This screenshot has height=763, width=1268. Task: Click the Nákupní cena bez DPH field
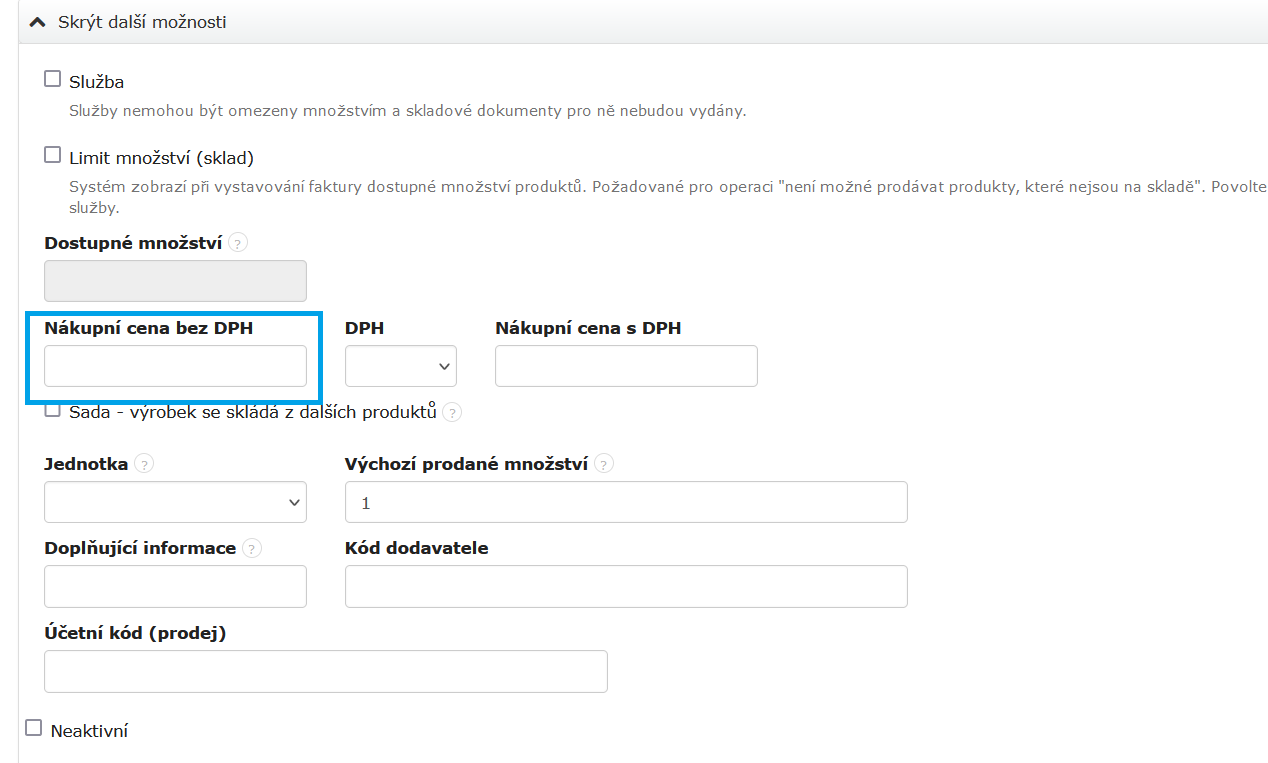click(175, 366)
